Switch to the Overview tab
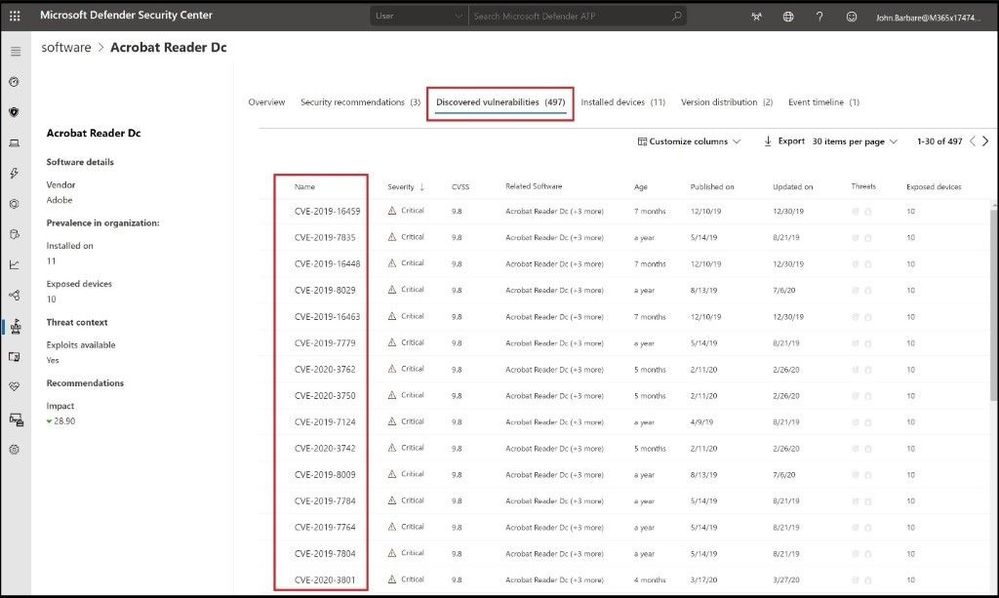This screenshot has width=999, height=598. (266, 102)
